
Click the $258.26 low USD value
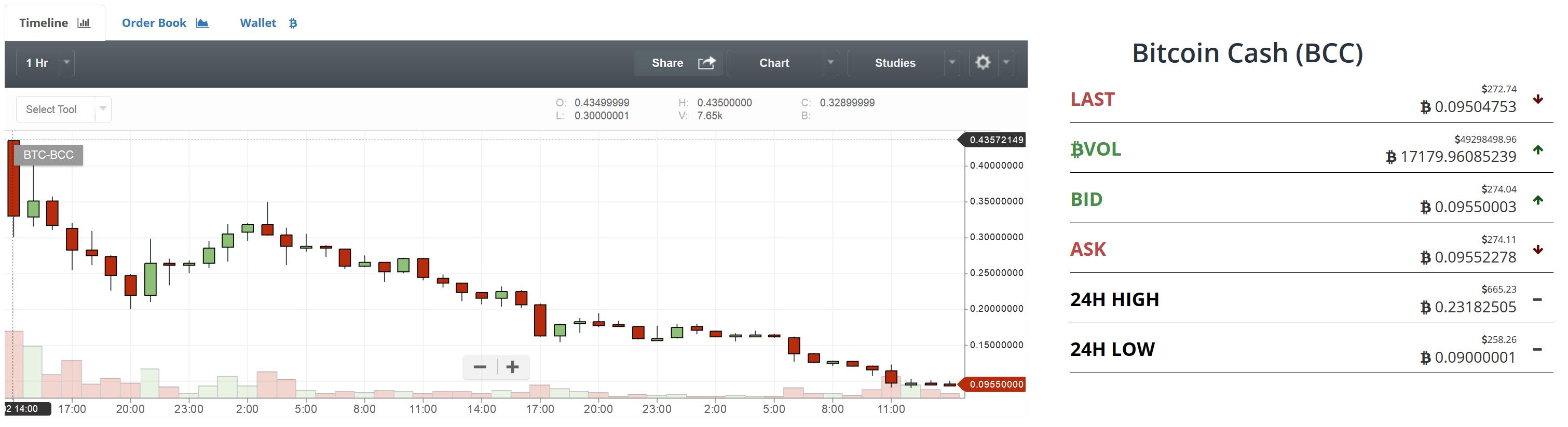[x=1499, y=339]
